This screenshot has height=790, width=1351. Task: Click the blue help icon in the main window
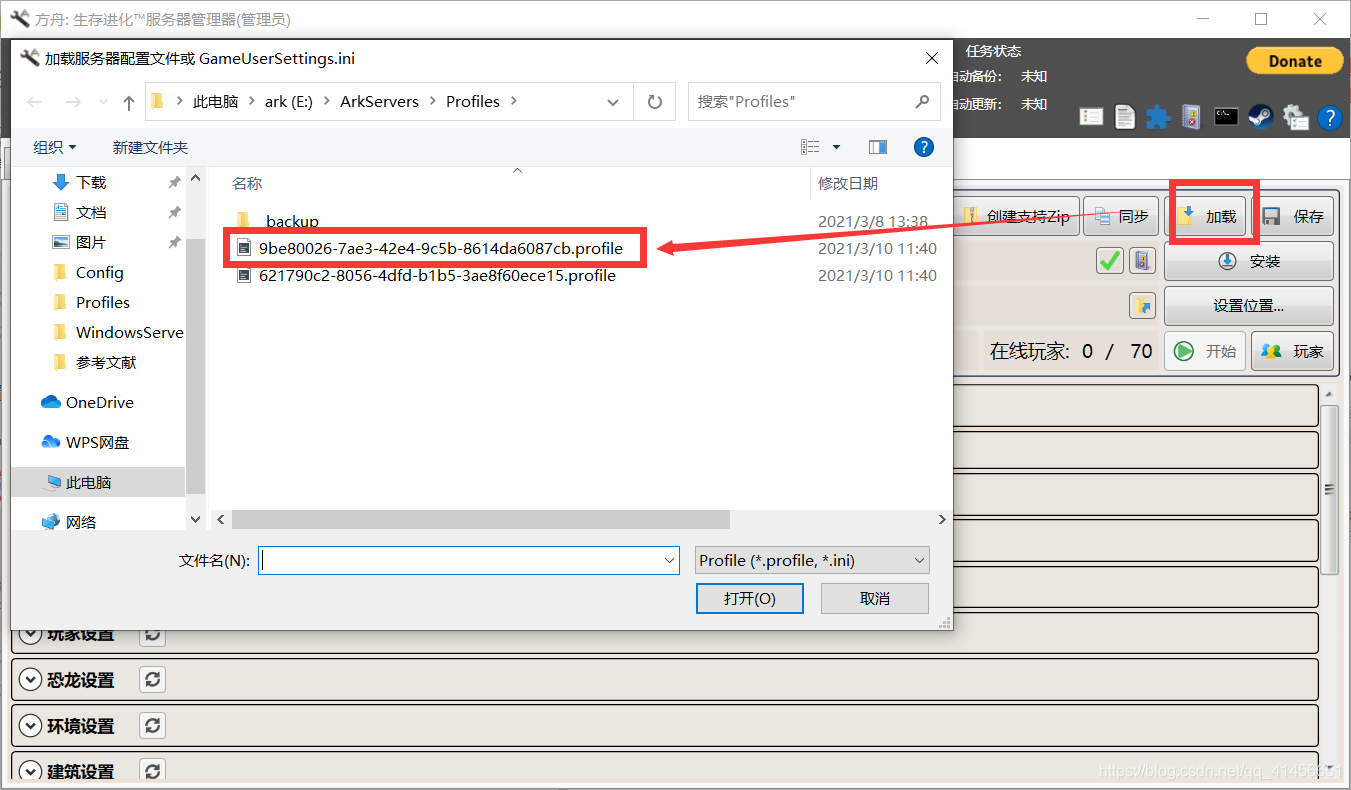(x=1330, y=118)
